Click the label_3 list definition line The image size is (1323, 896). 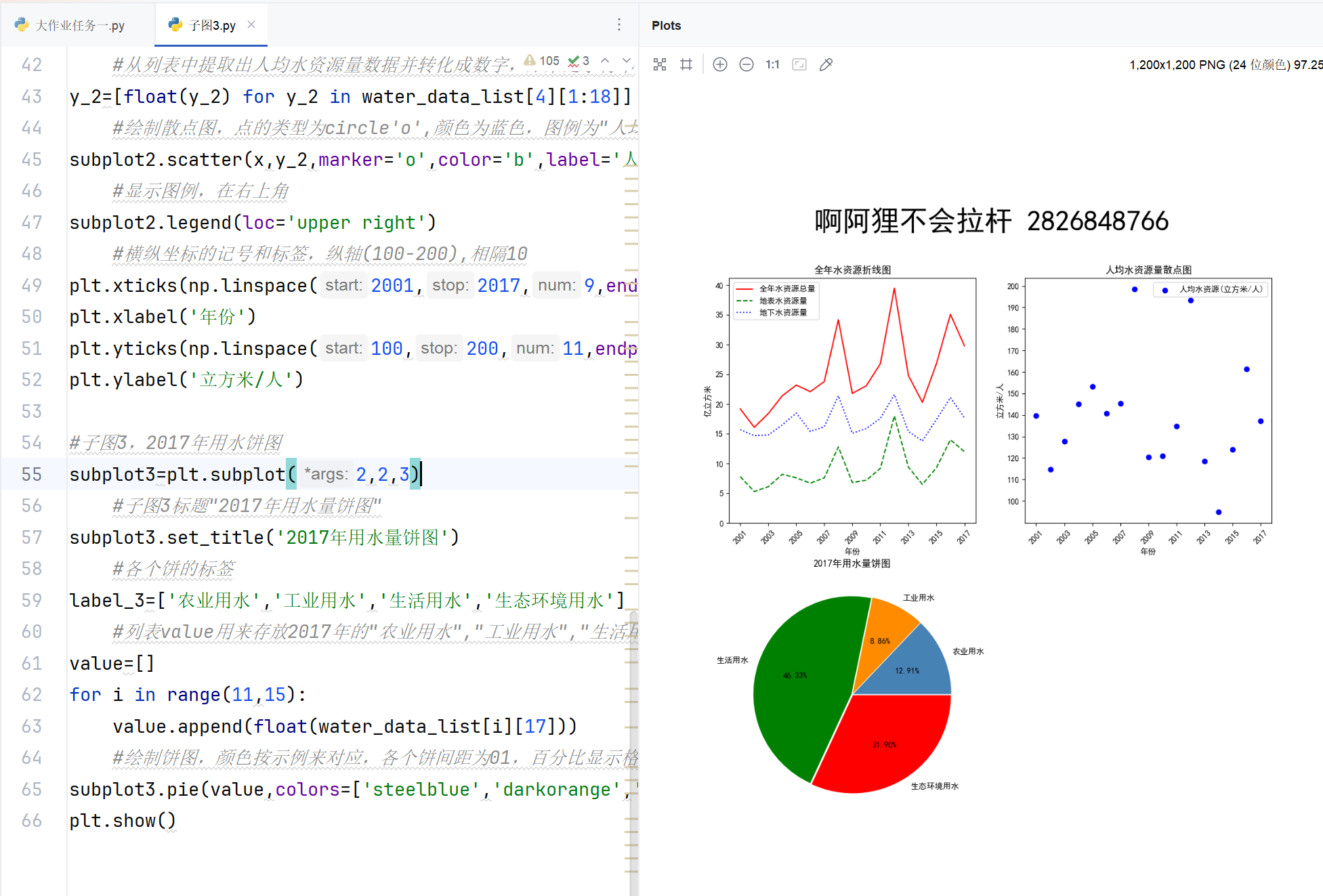point(347,600)
